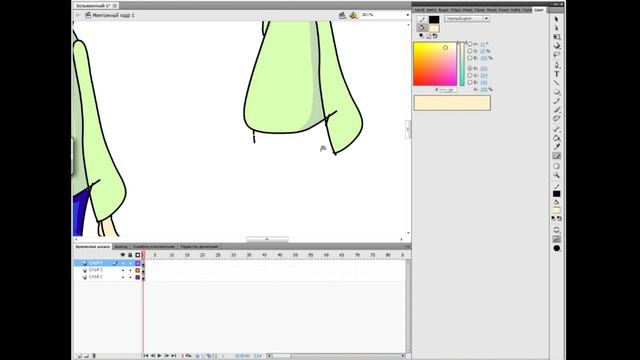Select the Oval shape tool
Viewport: 640px width, 360px height.
click(x=556, y=92)
